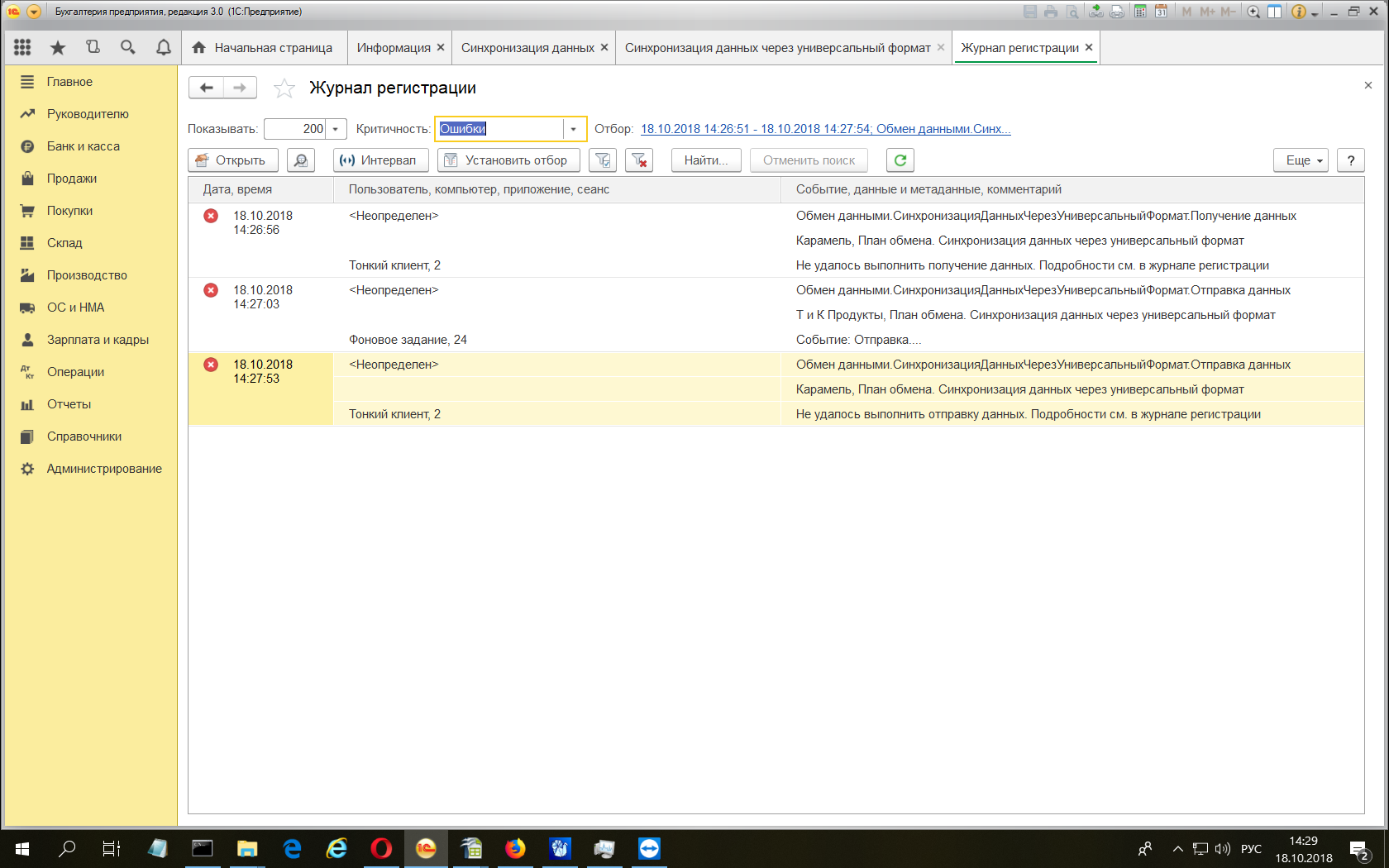Open the history icon in top panel
The width and height of the screenshot is (1389, 868).
point(93,48)
